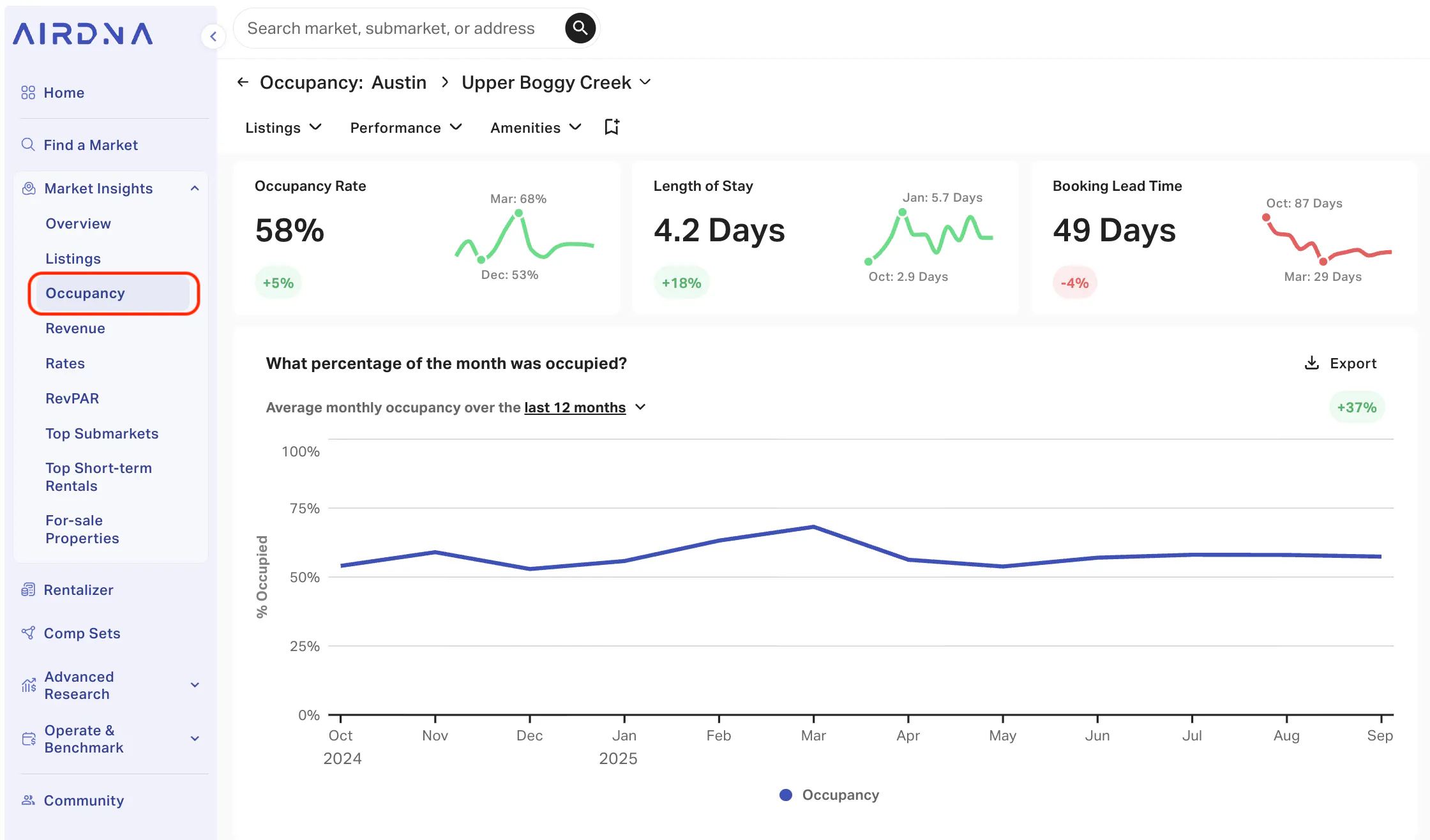This screenshot has width=1430, height=840.
Task: Expand the Operate & Benchmark section
Action: pos(195,739)
